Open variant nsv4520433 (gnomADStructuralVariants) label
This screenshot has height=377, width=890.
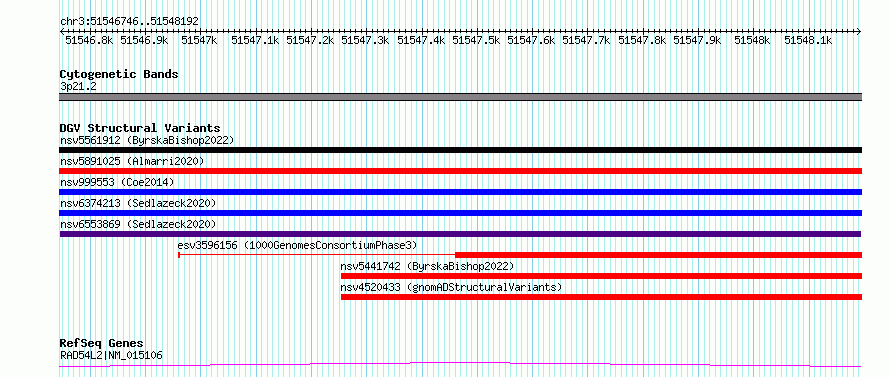(x=451, y=287)
